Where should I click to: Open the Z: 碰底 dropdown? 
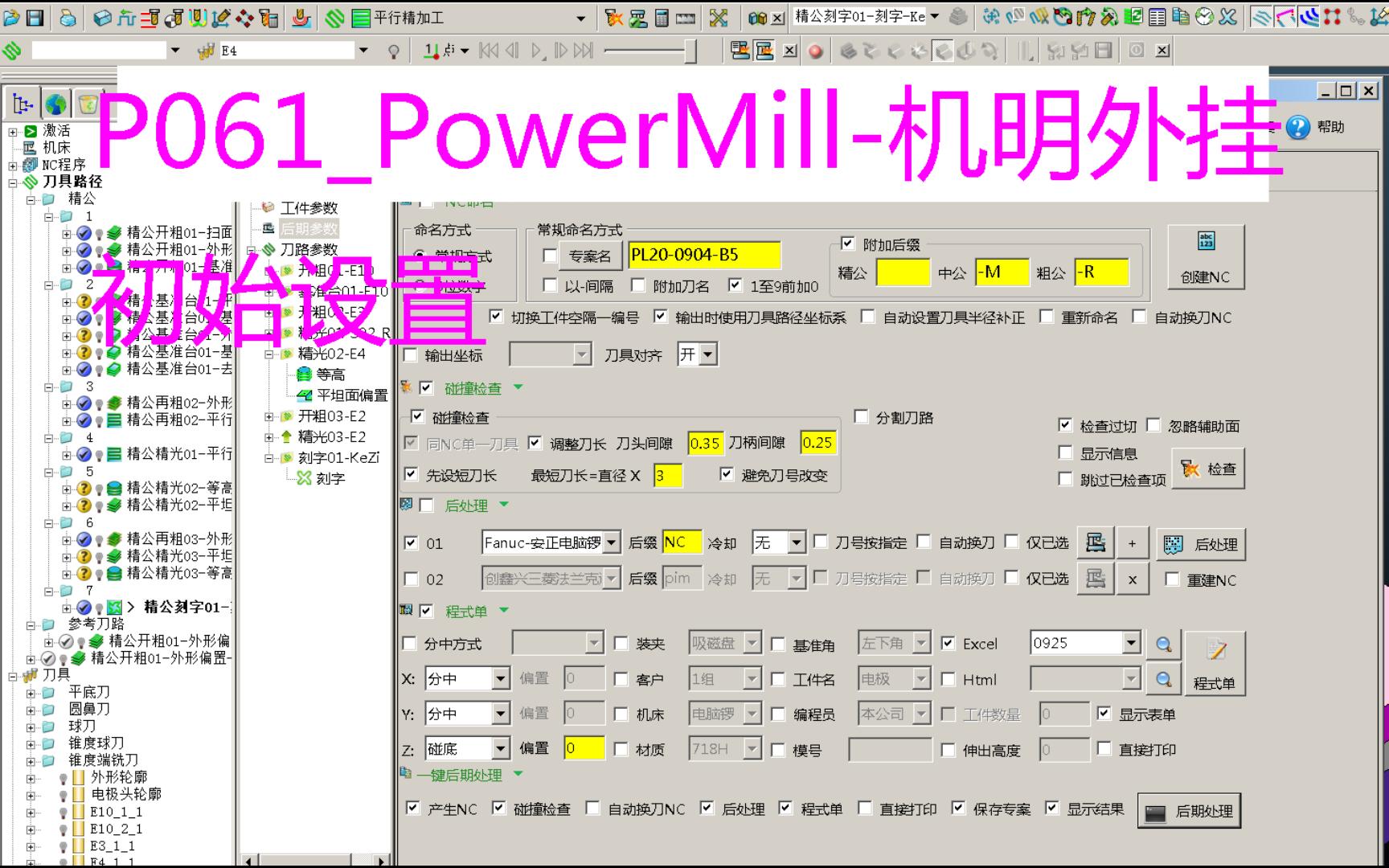click(500, 749)
